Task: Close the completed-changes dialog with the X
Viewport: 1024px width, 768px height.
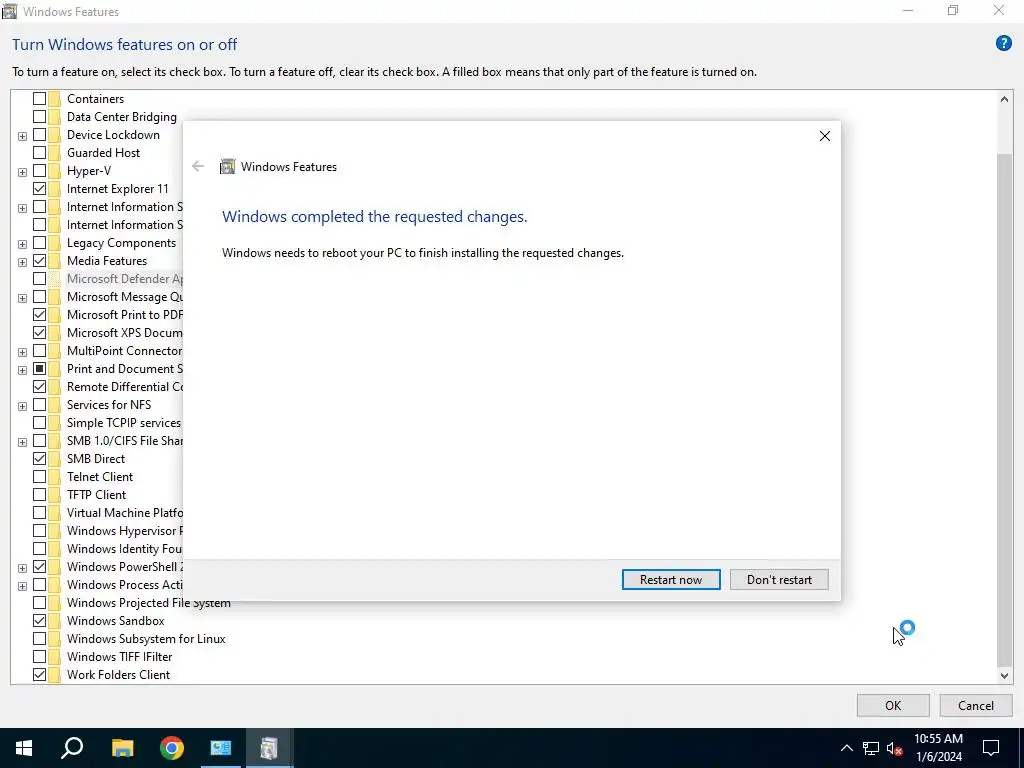Action: coord(825,136)
